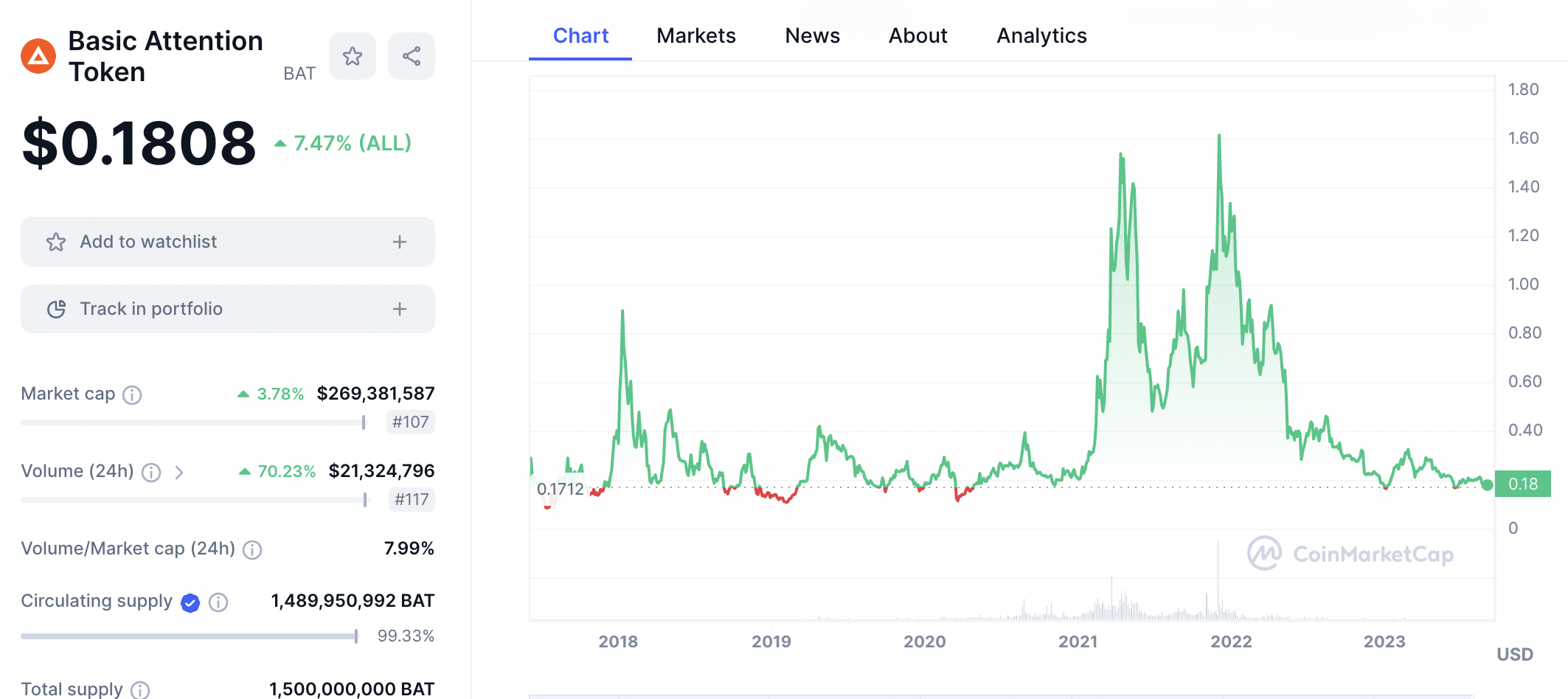Click the 2023 label on chart time axis
The height and width of the screenshot is (699, 1568).
[x=1384, y=642]
